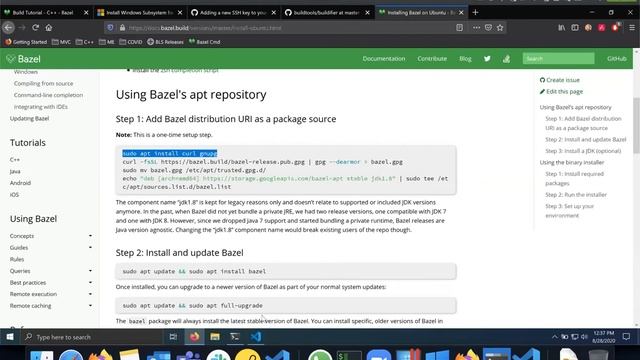Image resolution: width=640 pixels, height=360 pixels.
Task: Switch to terminal app on taskbar
Action: (x=235, y=337)
